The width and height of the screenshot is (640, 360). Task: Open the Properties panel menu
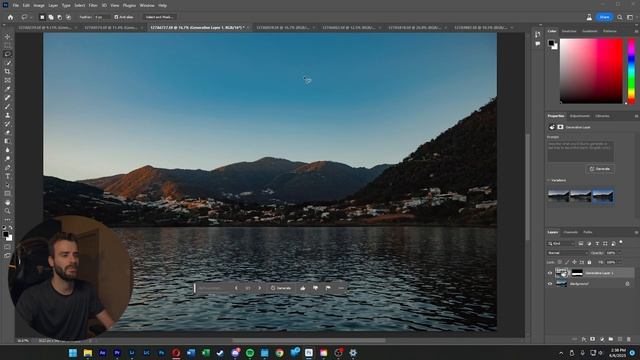point(636,116)
